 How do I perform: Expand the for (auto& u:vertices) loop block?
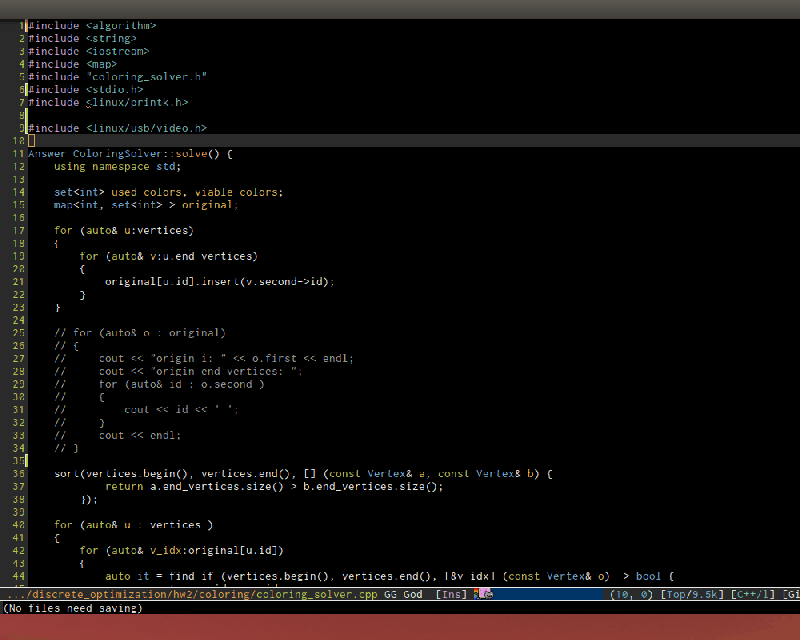(124, 229)
